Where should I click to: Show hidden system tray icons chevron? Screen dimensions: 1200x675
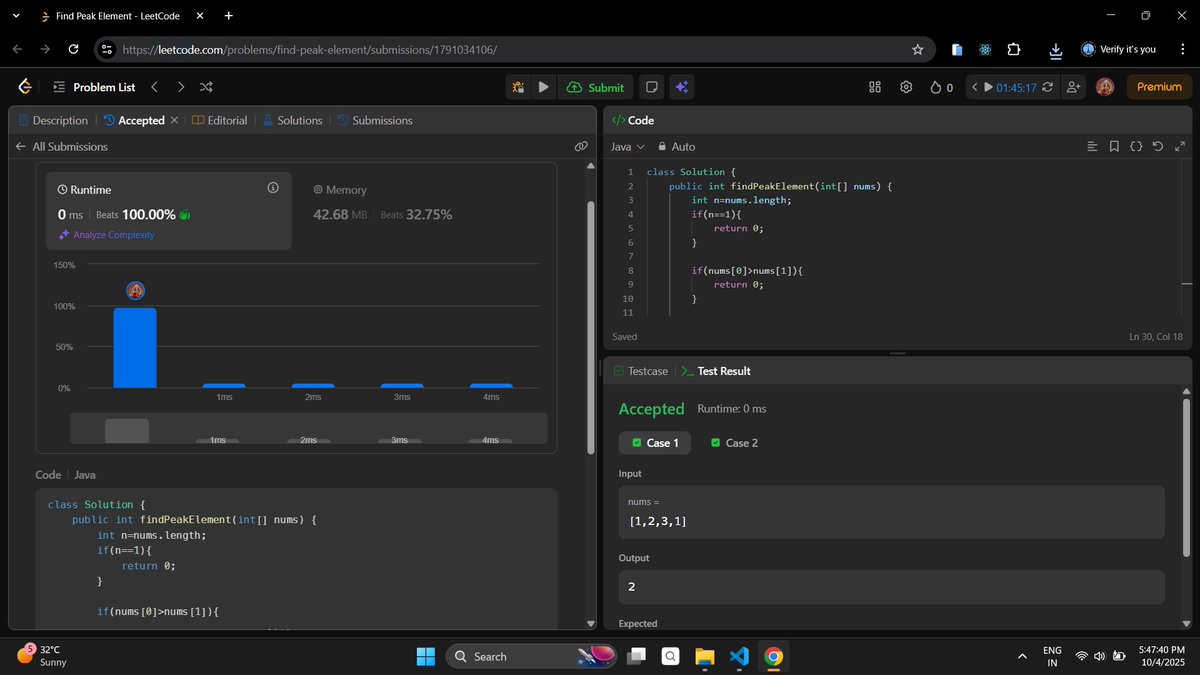point(1022,656)
